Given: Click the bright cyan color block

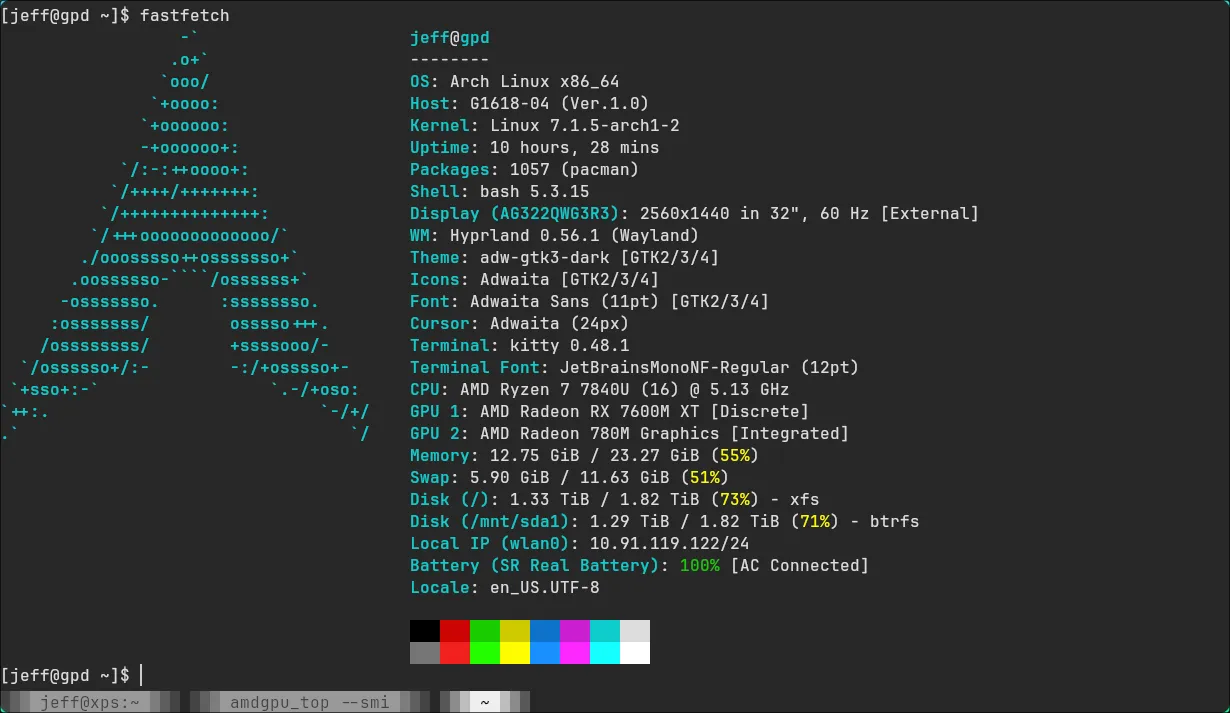Looking at the screenshot, I should 605,653.
